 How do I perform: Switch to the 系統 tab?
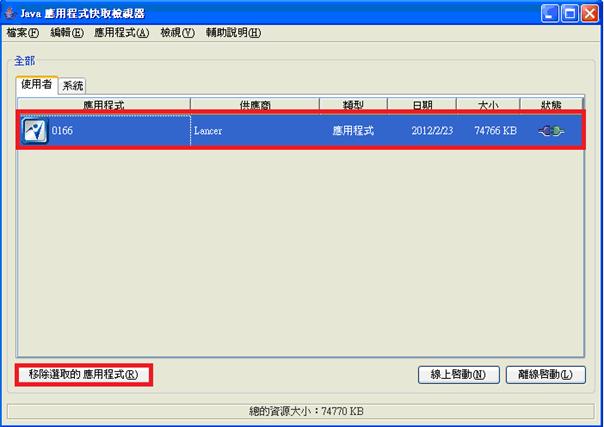tap(73, 85)
